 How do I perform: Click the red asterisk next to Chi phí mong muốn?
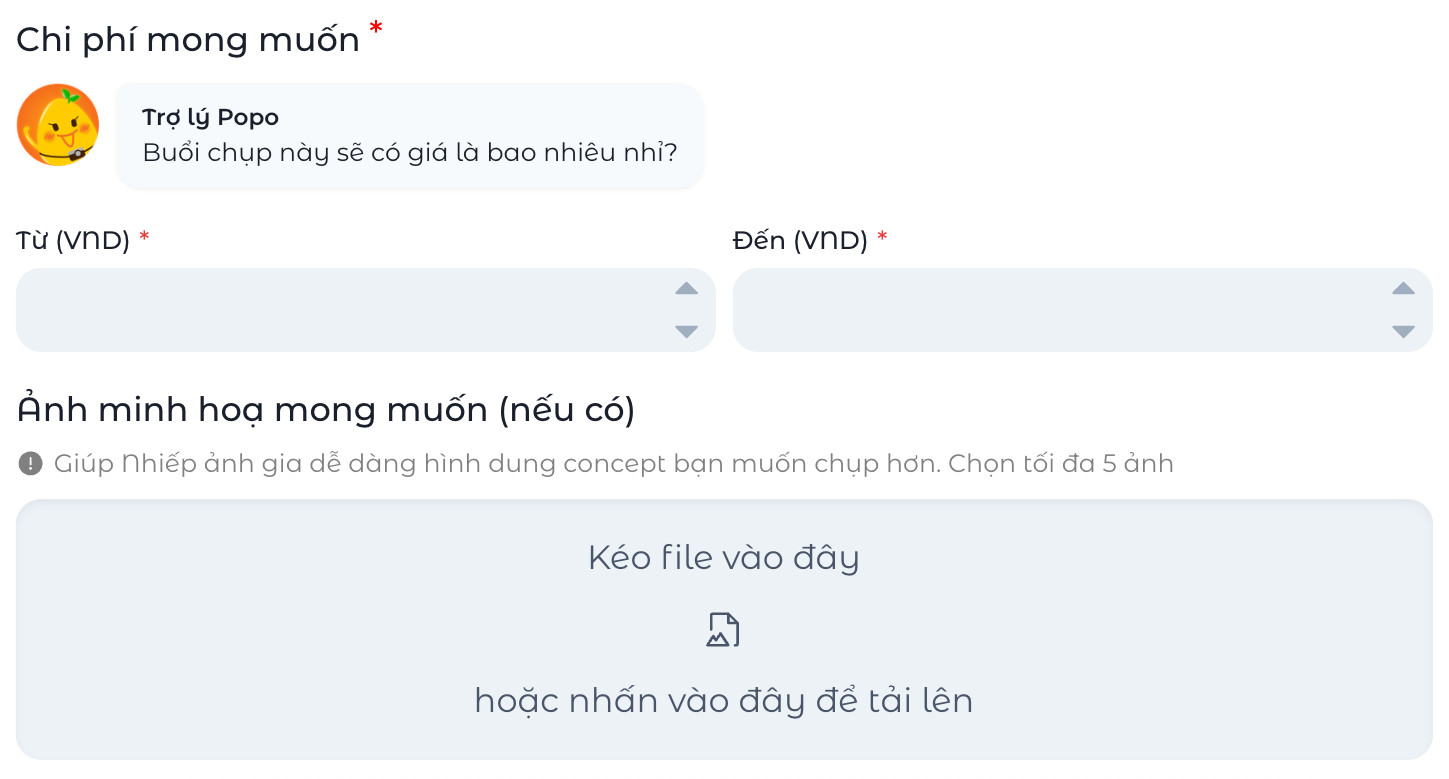click(x=376, y=29)
